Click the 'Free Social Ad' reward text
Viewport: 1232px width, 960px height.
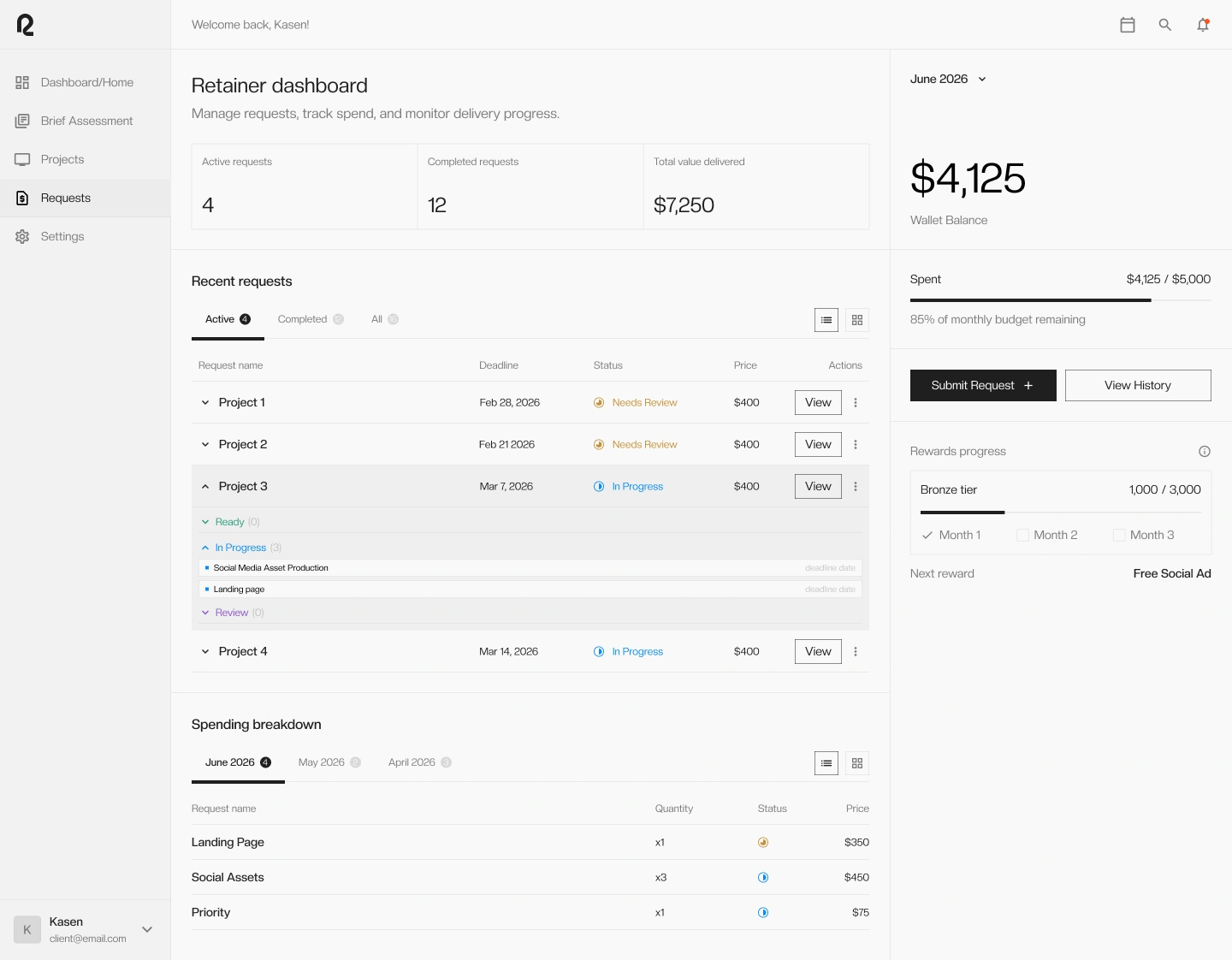coord(1172,574)
